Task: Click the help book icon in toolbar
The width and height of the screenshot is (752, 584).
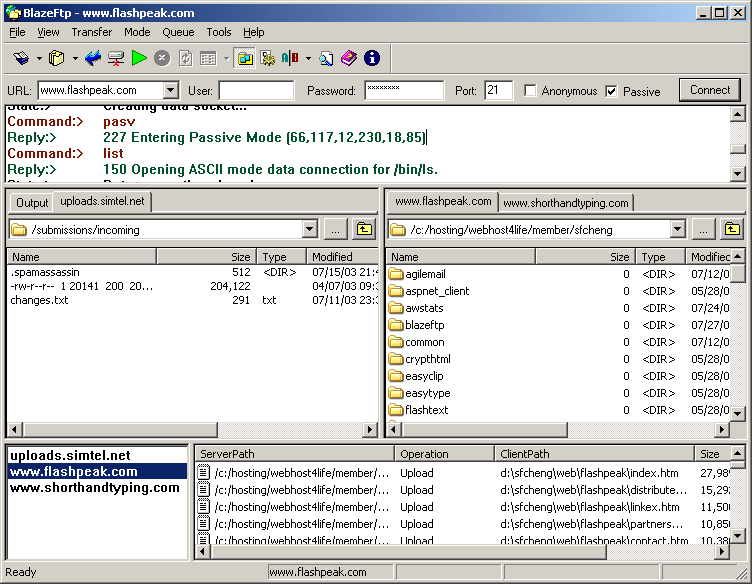Action: (x=348, y=59)
